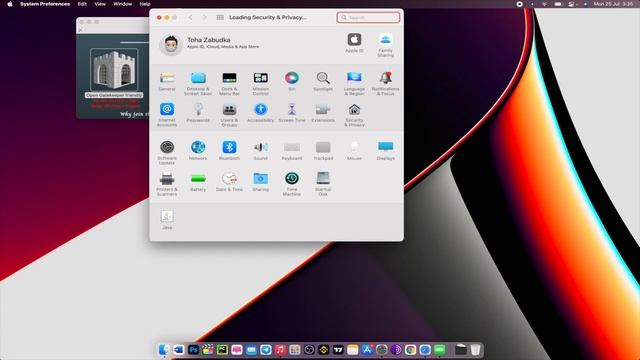This screenshot has width=640, height=360.
Task: Open Google Chrome from the Dock
Action: (x=411, y=350)
